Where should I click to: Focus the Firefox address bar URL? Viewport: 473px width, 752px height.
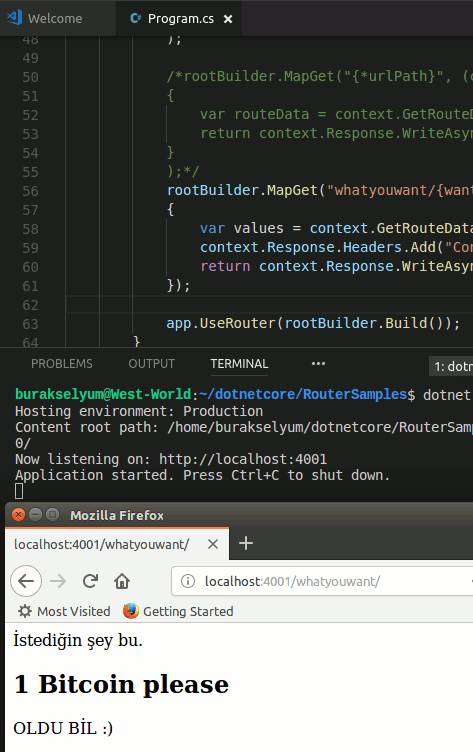[x=292, y=581]
